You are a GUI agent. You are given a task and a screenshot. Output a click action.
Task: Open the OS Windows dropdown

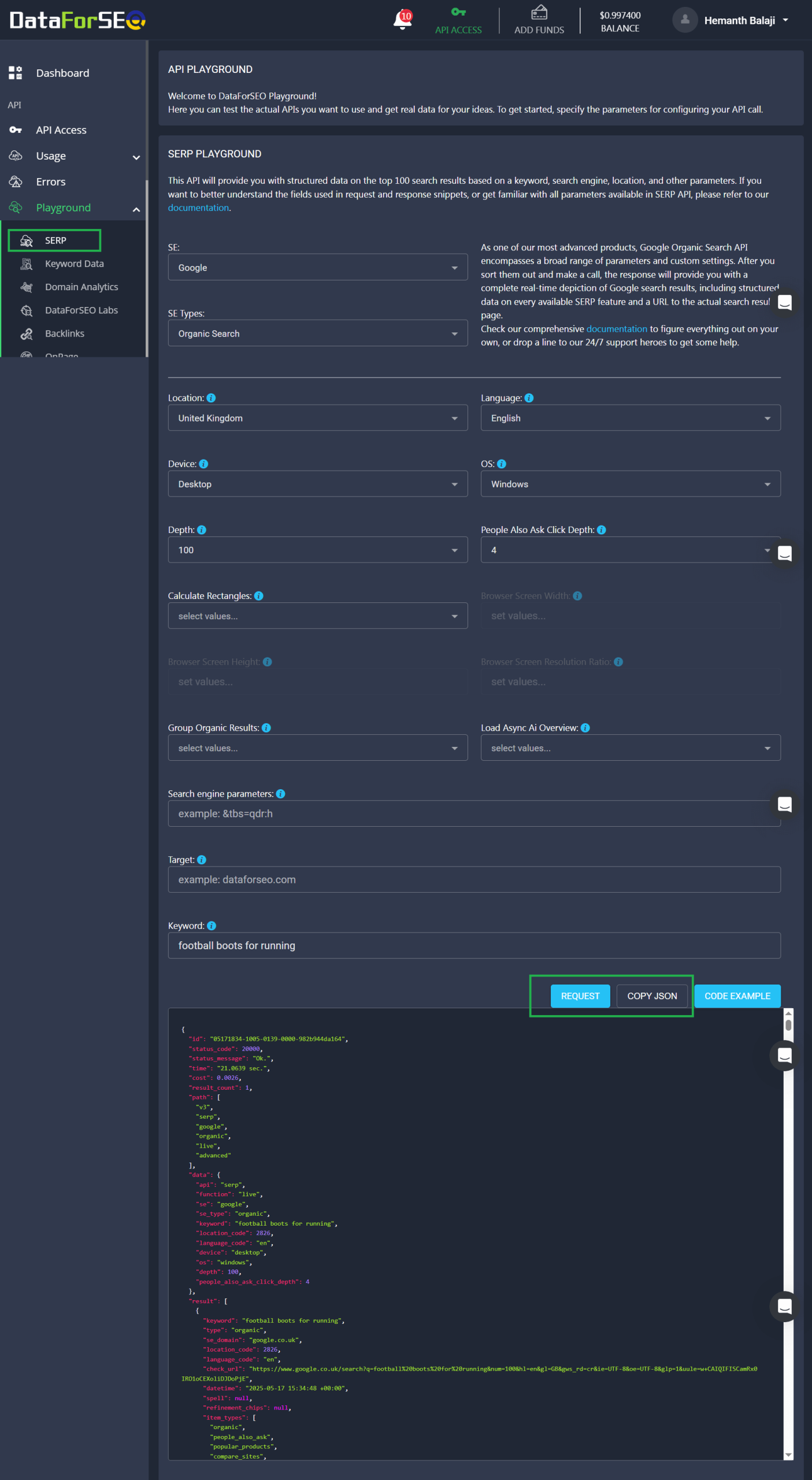tap(631, 483)
